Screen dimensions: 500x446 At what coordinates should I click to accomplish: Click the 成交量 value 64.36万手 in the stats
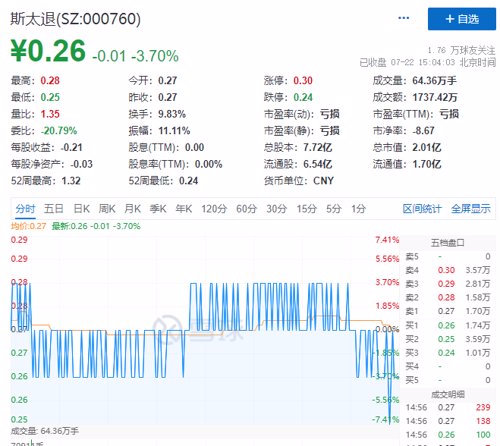(x=435, y=81)
